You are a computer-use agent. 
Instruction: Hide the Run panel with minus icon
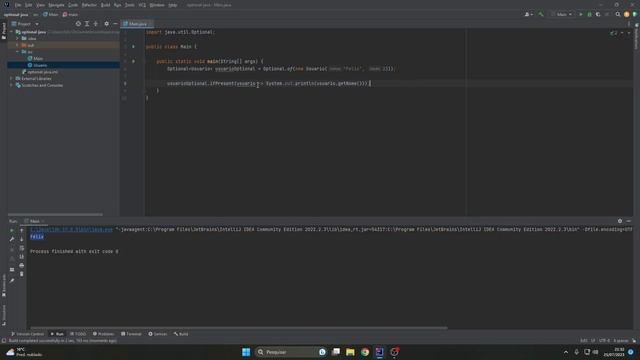click(x=629, y=221)
